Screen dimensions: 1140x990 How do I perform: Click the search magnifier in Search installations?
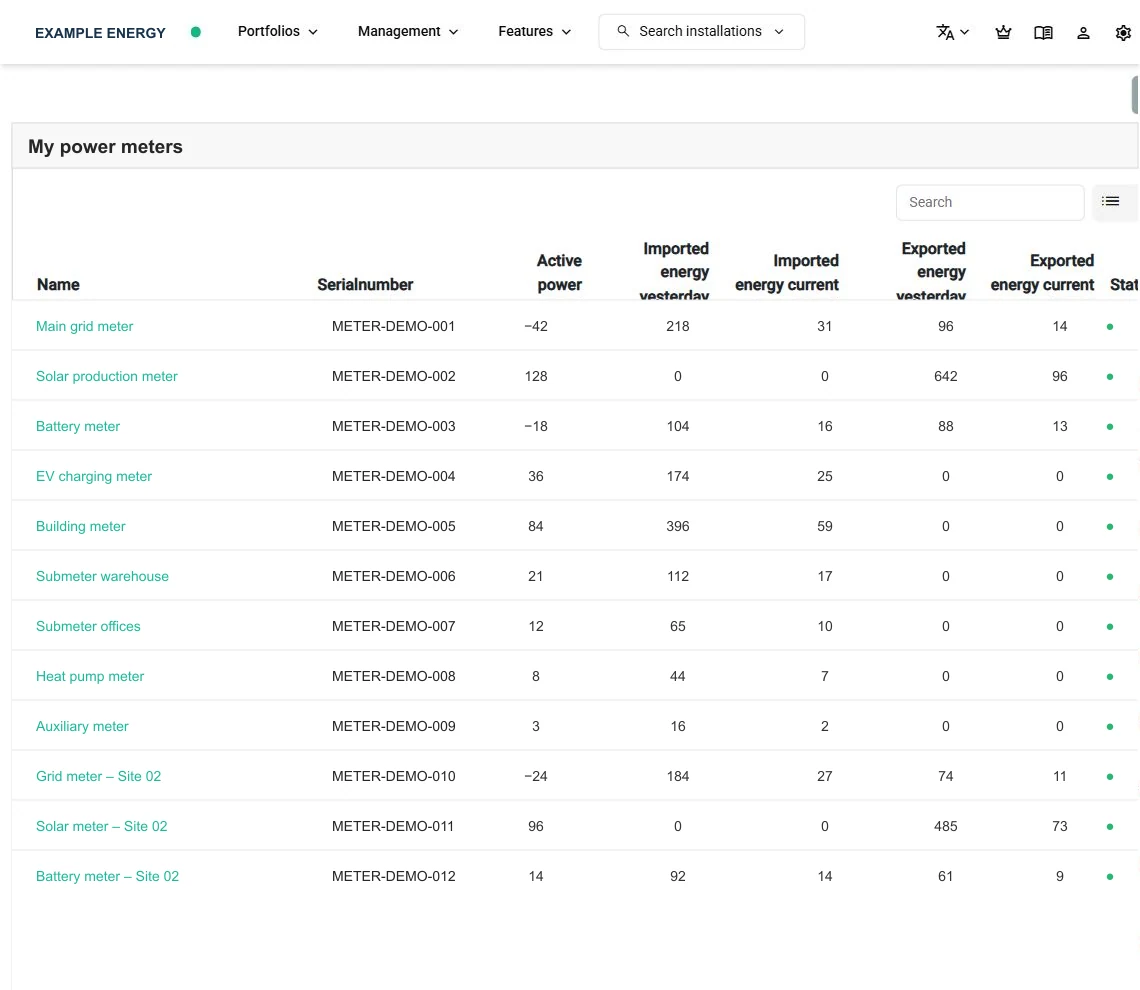623,31
